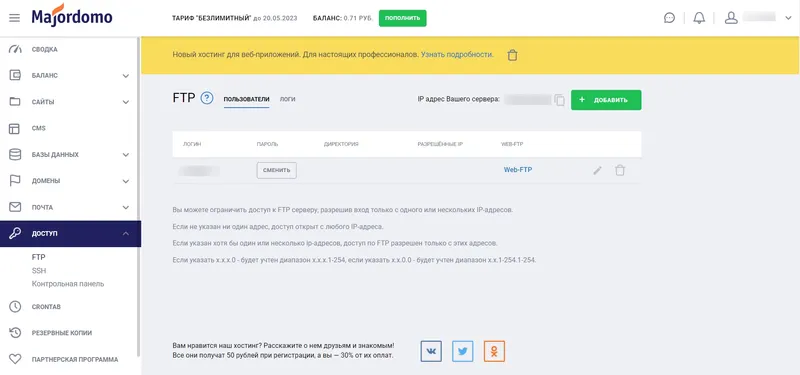Click the Почта envelope icon

click(15, 207)
